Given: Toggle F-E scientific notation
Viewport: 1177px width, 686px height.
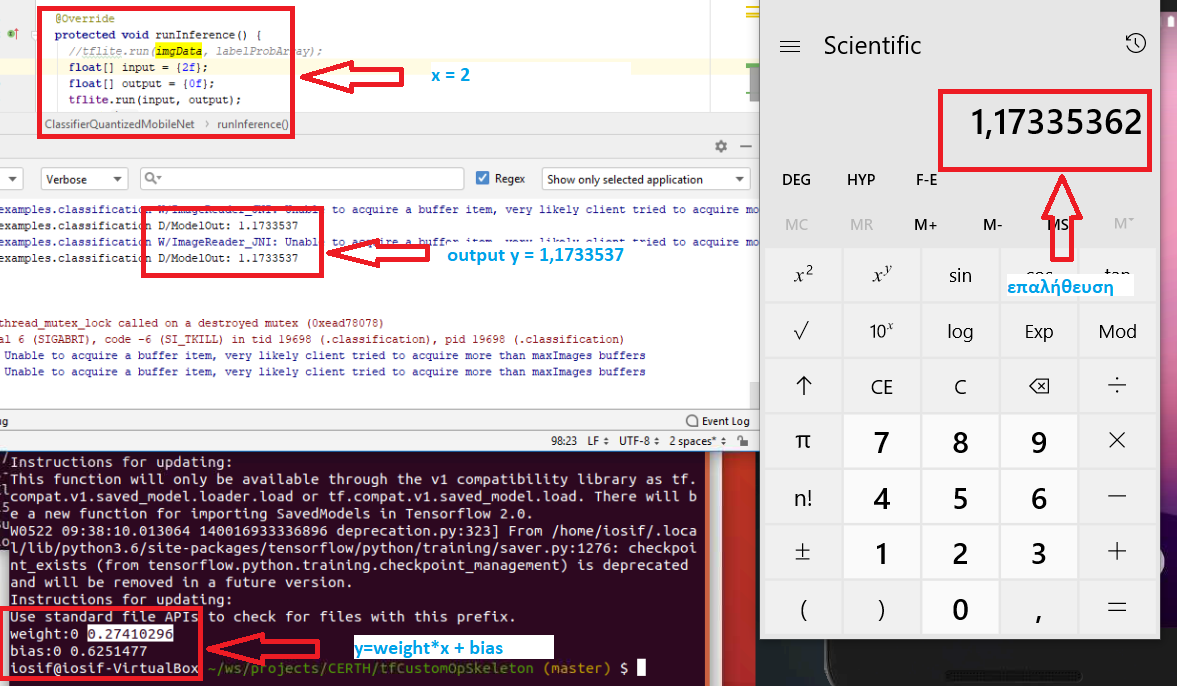Looking at the screenshot, I should click(926, 180).
